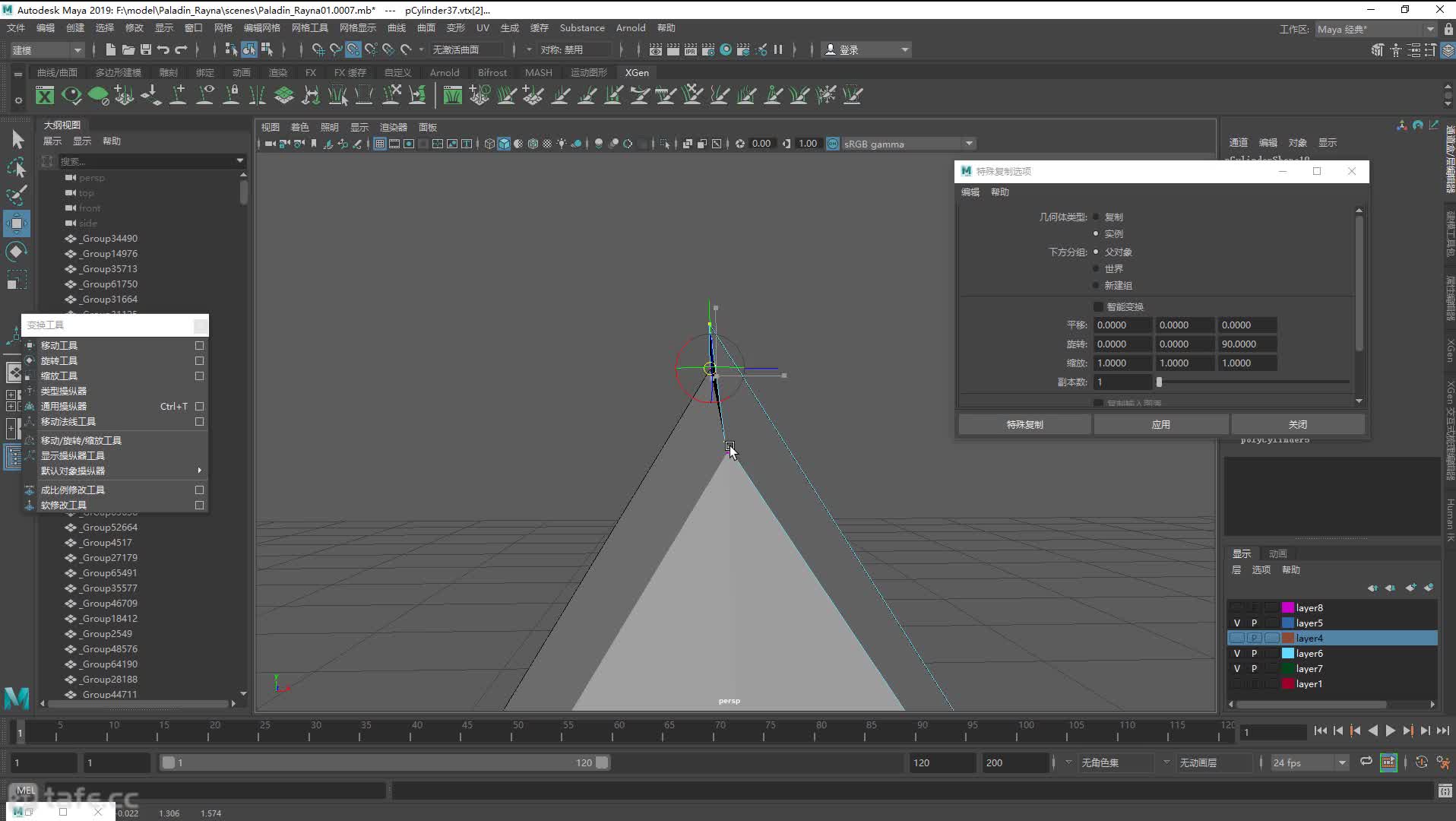Click the 副本数 copies input field
The height and width of the screenshot is (821, 1456).
point(1122,382)
